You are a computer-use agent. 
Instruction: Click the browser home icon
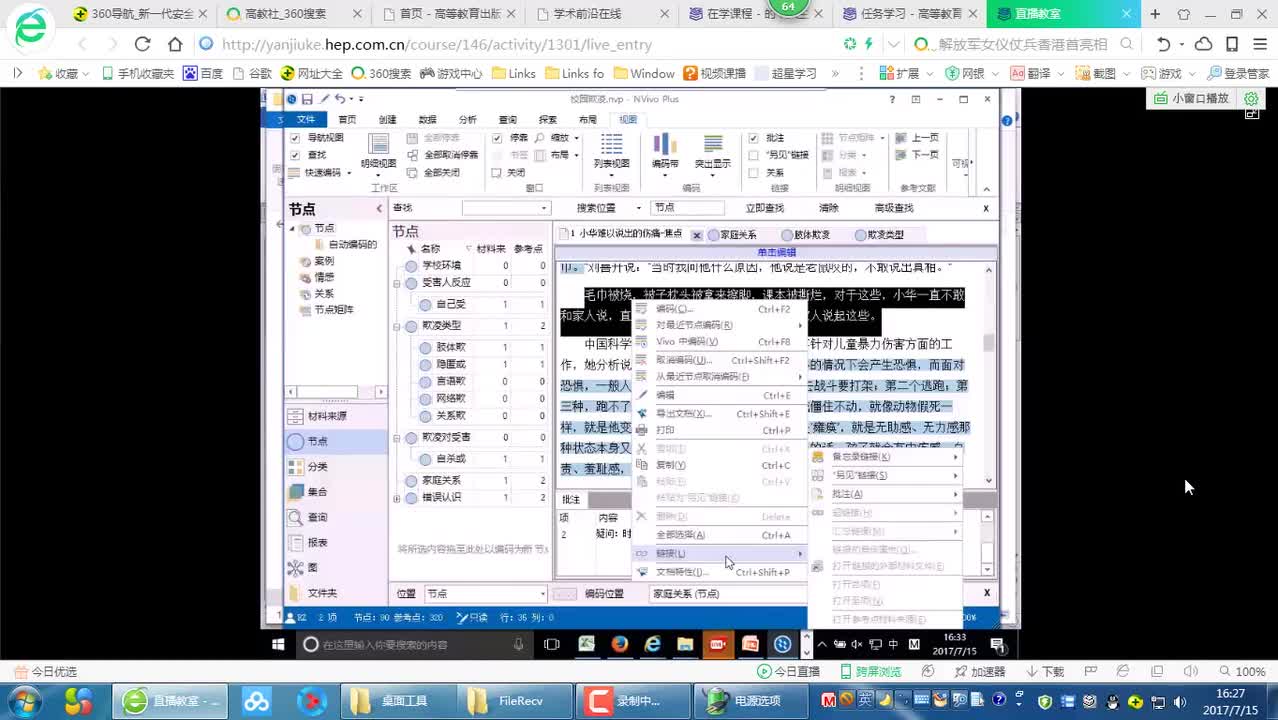point(175,44)
